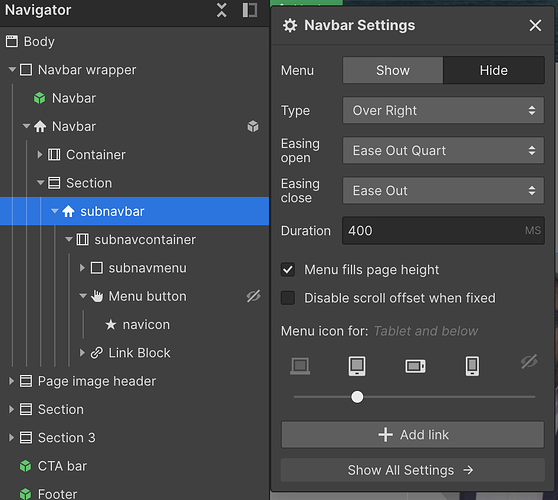Click the Add link button
Image resolution: width=558 pixels, height=500 pixels.
(x=412, y=435)
